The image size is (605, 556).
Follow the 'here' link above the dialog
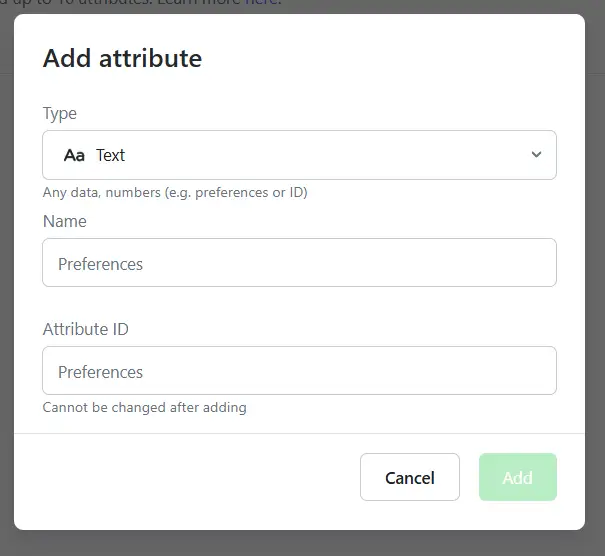(x=263, y=4)
